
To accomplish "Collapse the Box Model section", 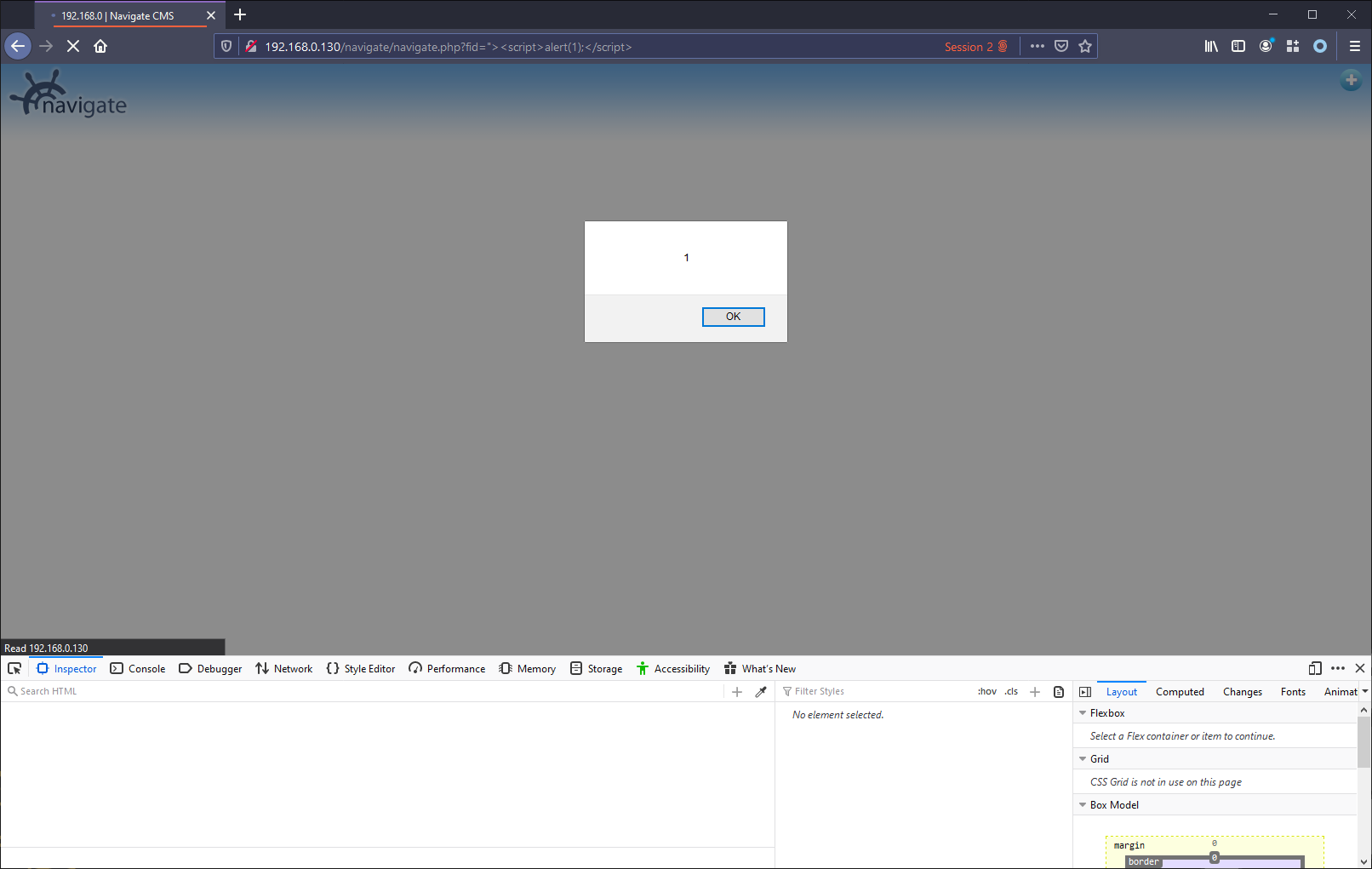I will point(1083,805).
